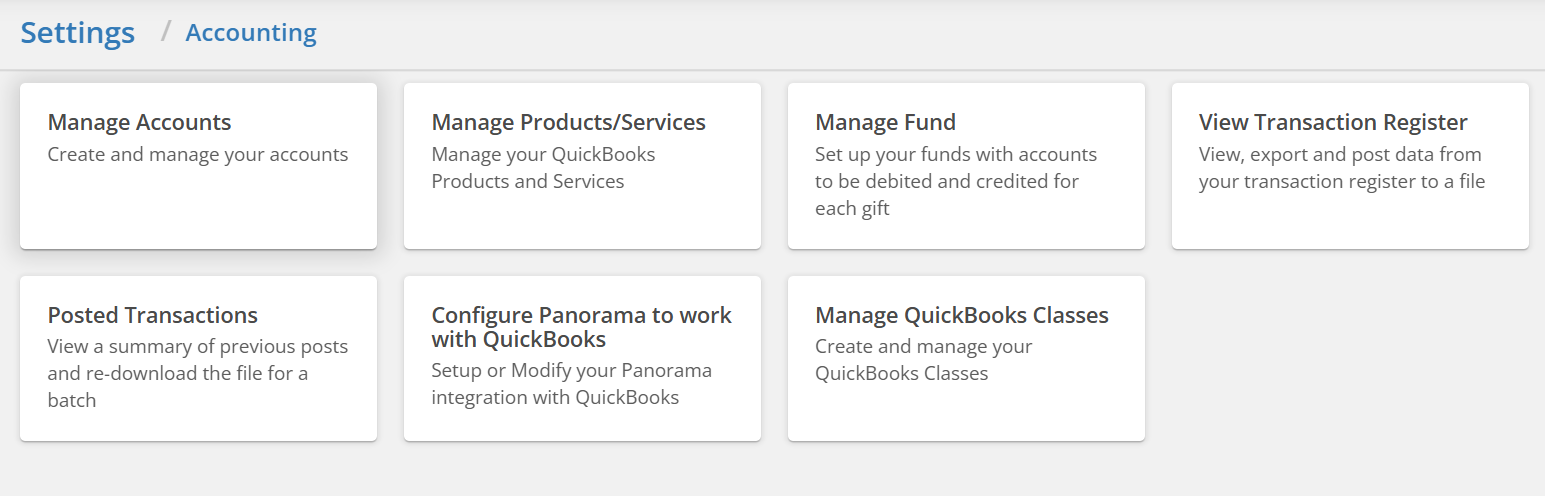Open the Manage Products/Services card
This screenshot has height=496, width=1545.
[x=582, y=166]
